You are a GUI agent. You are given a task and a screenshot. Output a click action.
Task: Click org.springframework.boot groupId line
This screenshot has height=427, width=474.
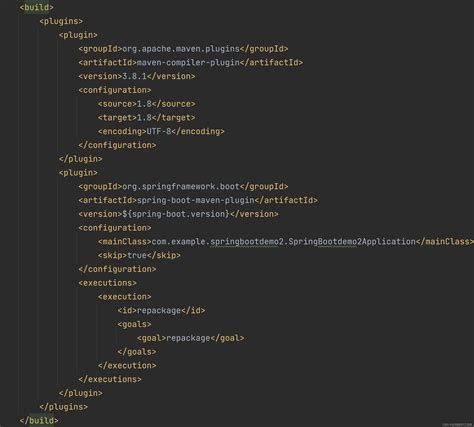183,186
